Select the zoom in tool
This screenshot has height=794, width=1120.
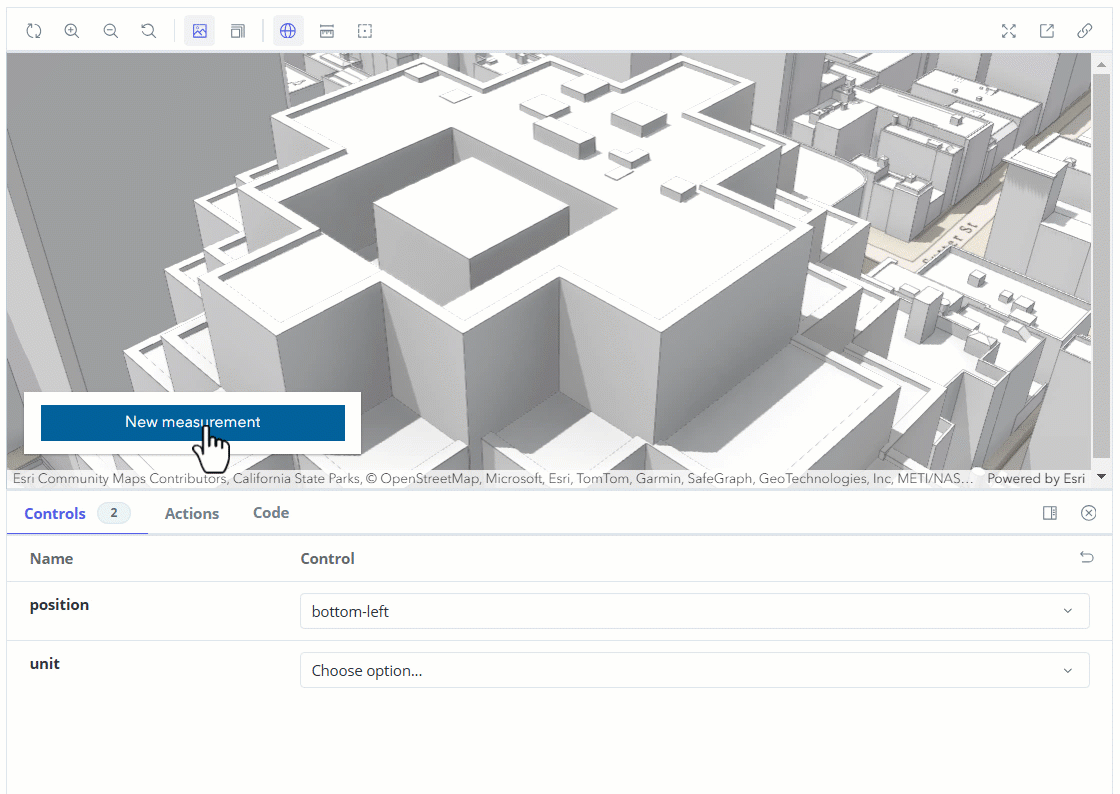[71, 31]
